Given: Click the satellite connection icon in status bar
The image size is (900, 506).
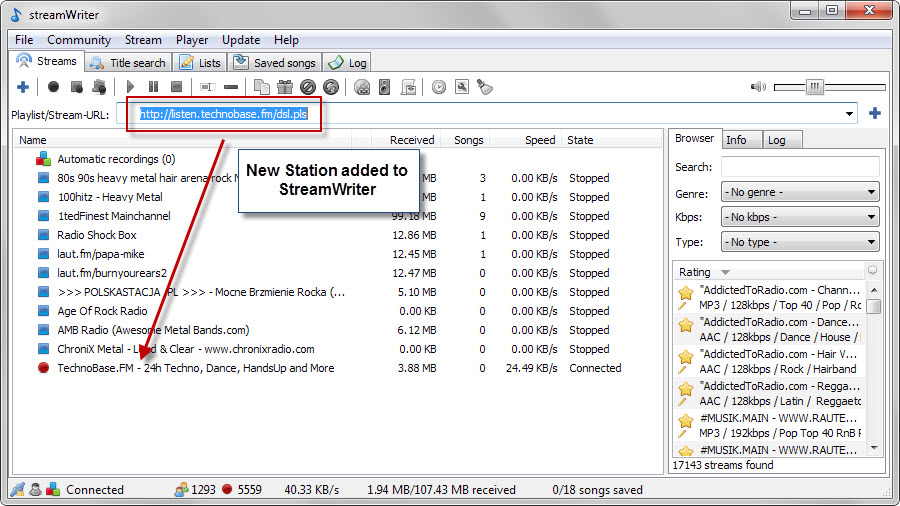Looking at the screenshot, I should click(18, 489).
